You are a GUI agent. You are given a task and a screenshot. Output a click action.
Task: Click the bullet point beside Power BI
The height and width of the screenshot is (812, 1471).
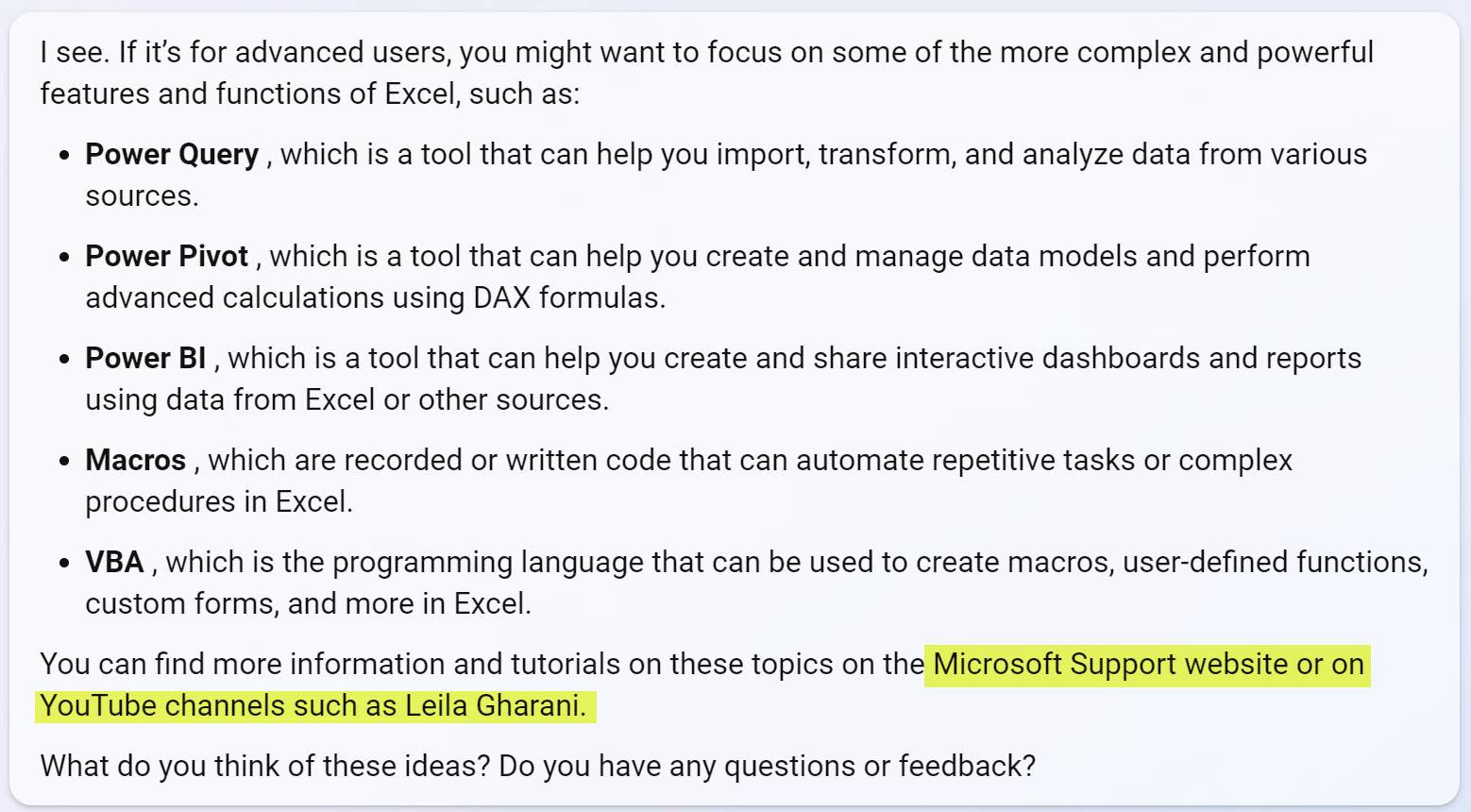pyautogui.click(x=64, y=360)
